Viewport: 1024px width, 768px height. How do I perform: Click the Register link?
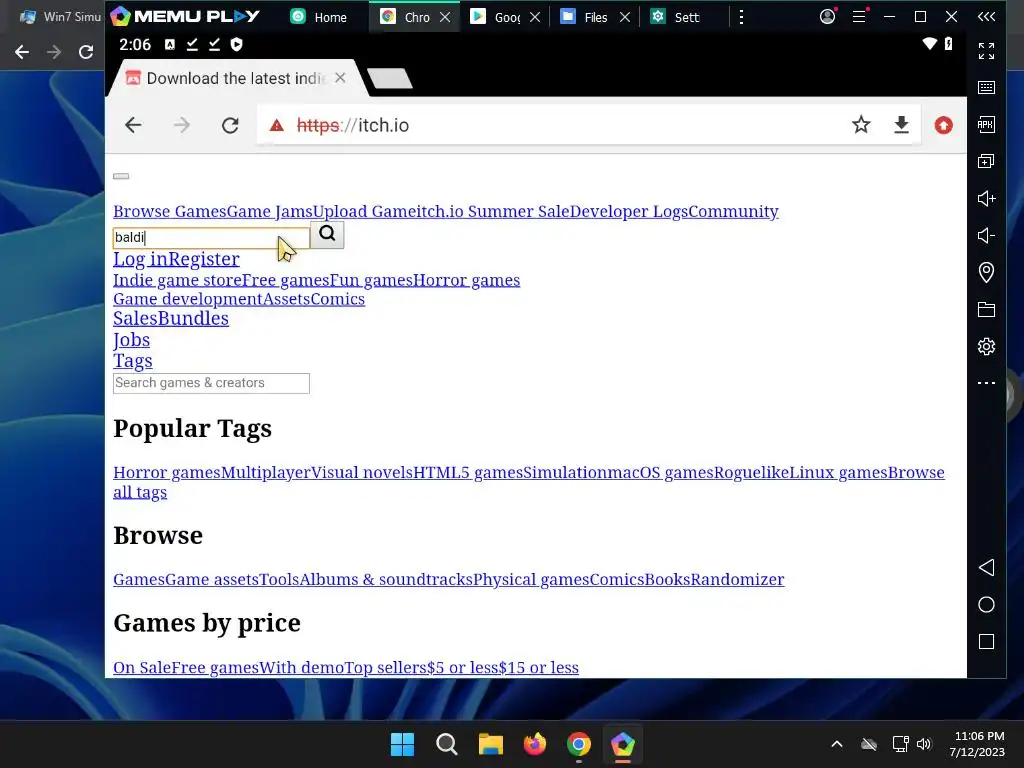(x=204, y=259)
